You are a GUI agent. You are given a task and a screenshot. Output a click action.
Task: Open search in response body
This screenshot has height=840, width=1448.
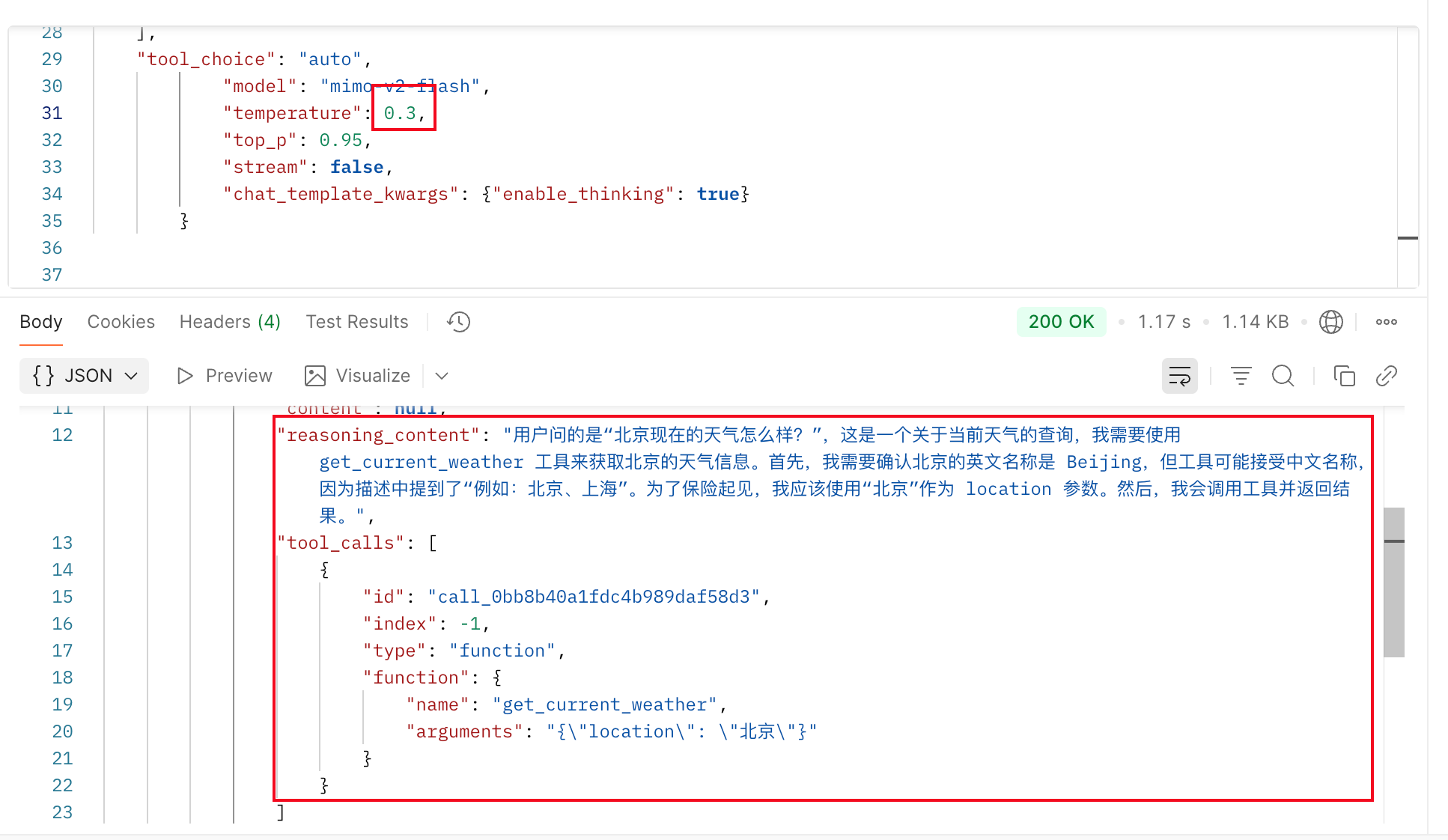(1283, 376)
